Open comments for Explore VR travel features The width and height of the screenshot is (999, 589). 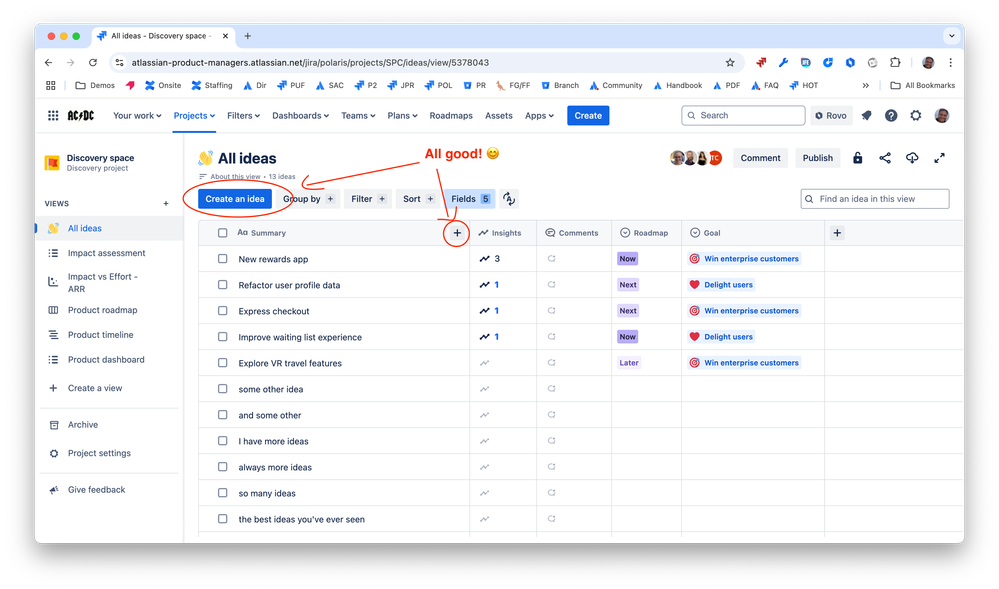click(x=551, y=363)
